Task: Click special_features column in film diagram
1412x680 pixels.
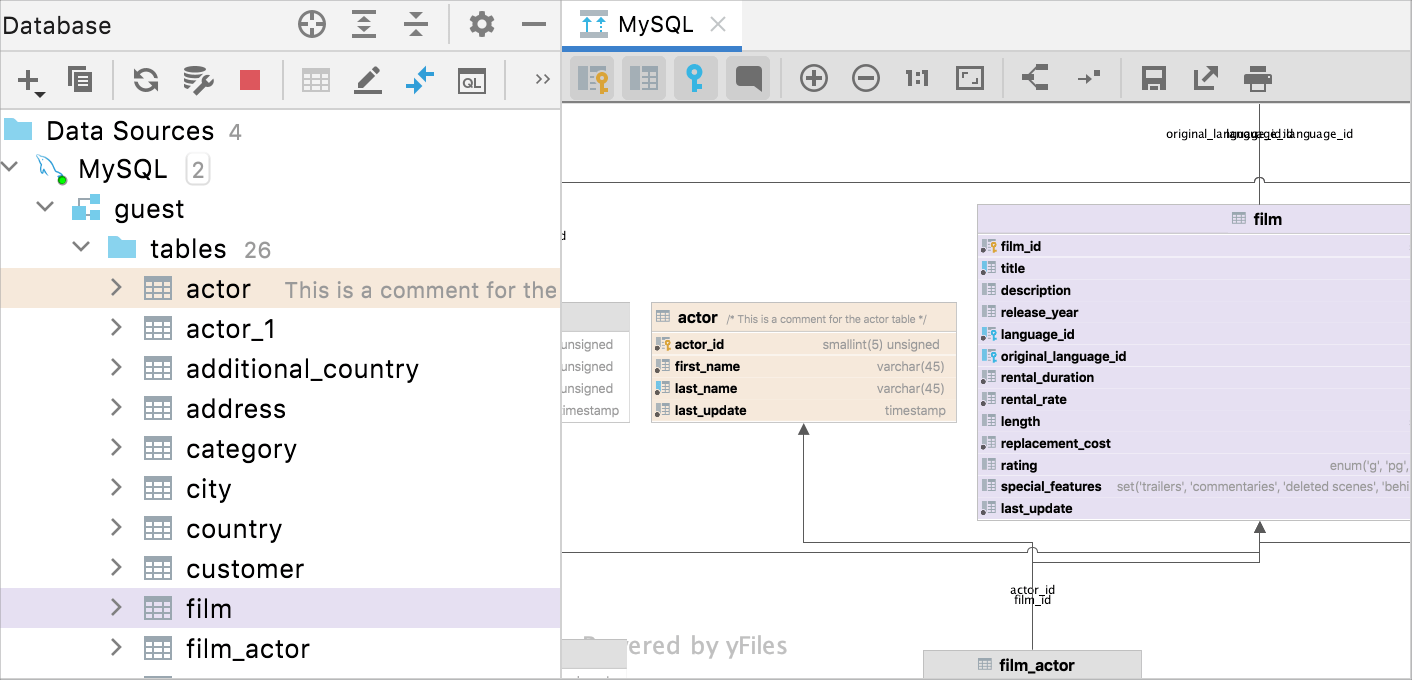Action: pos(1194,486)
